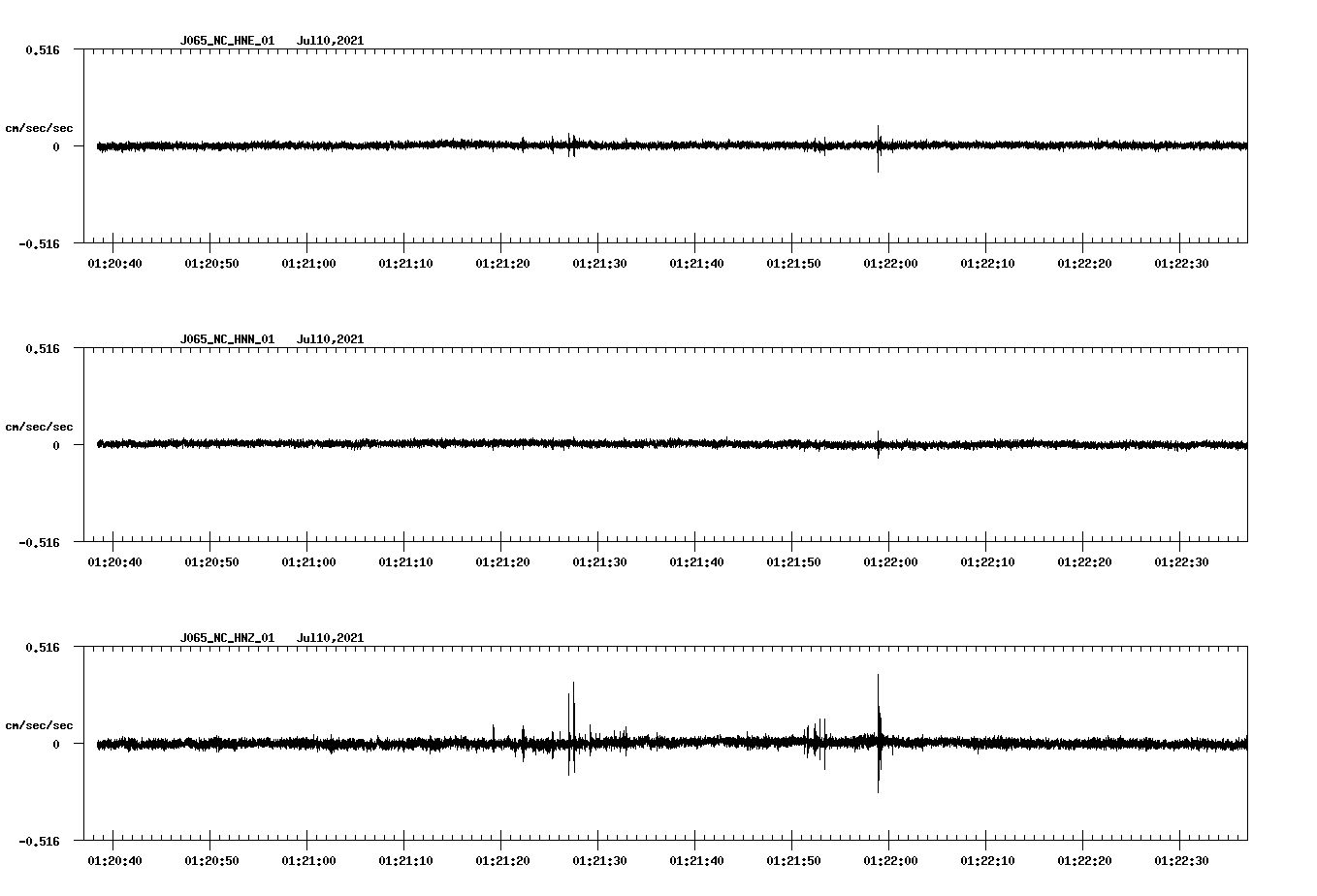Image resolution: width=1317 pixels, height=896 pixels.
Task: Select the J065_NC_HNN_01 channel title
Action: tap(227, 338)
